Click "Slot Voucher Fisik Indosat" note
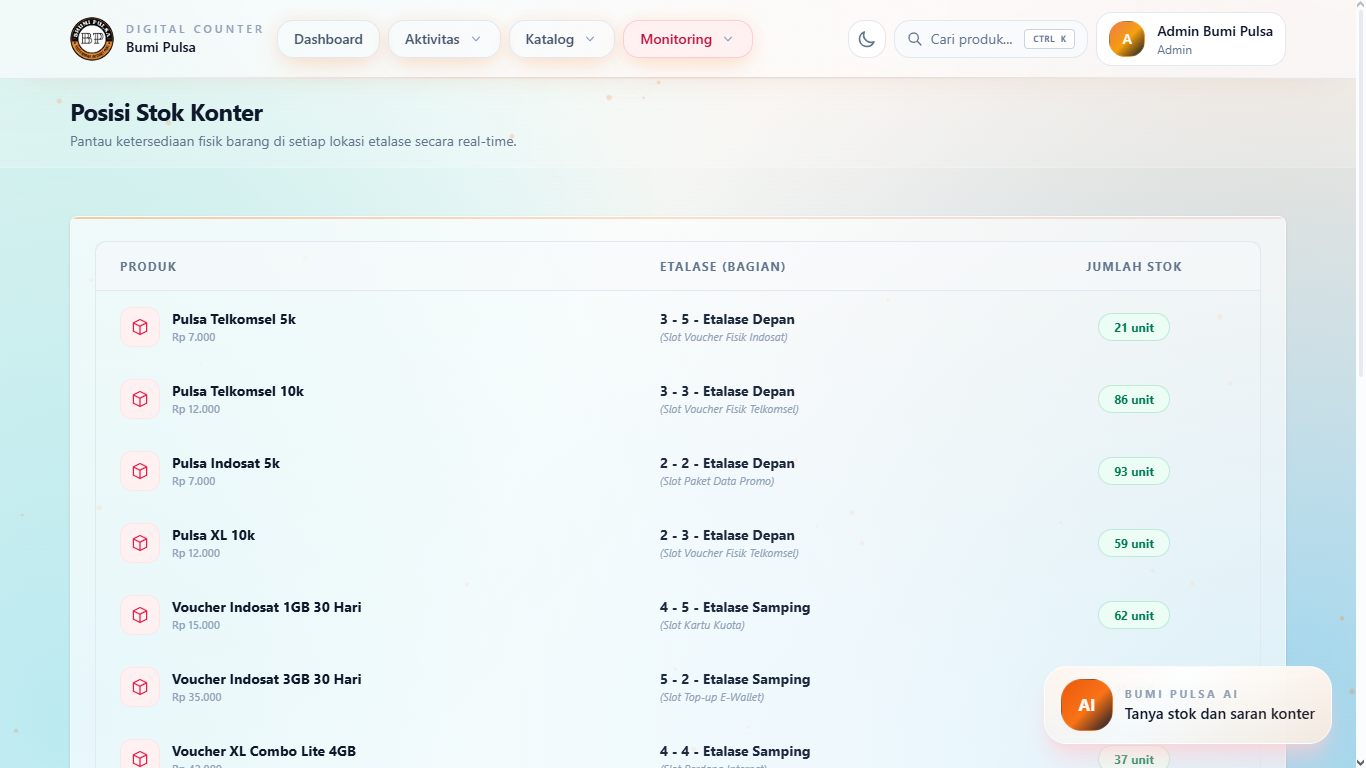This screenshot has width=1366, height=768. pos(724,337)
